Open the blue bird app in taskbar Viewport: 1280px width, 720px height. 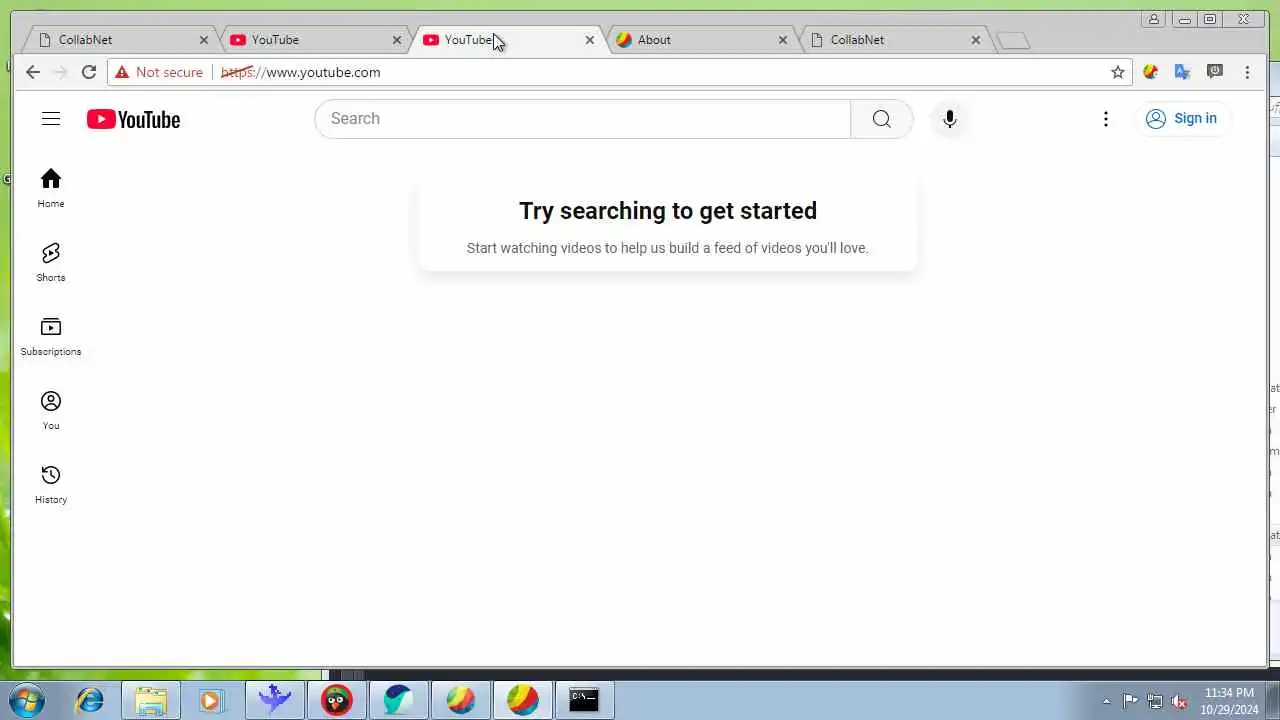[274, 700]
